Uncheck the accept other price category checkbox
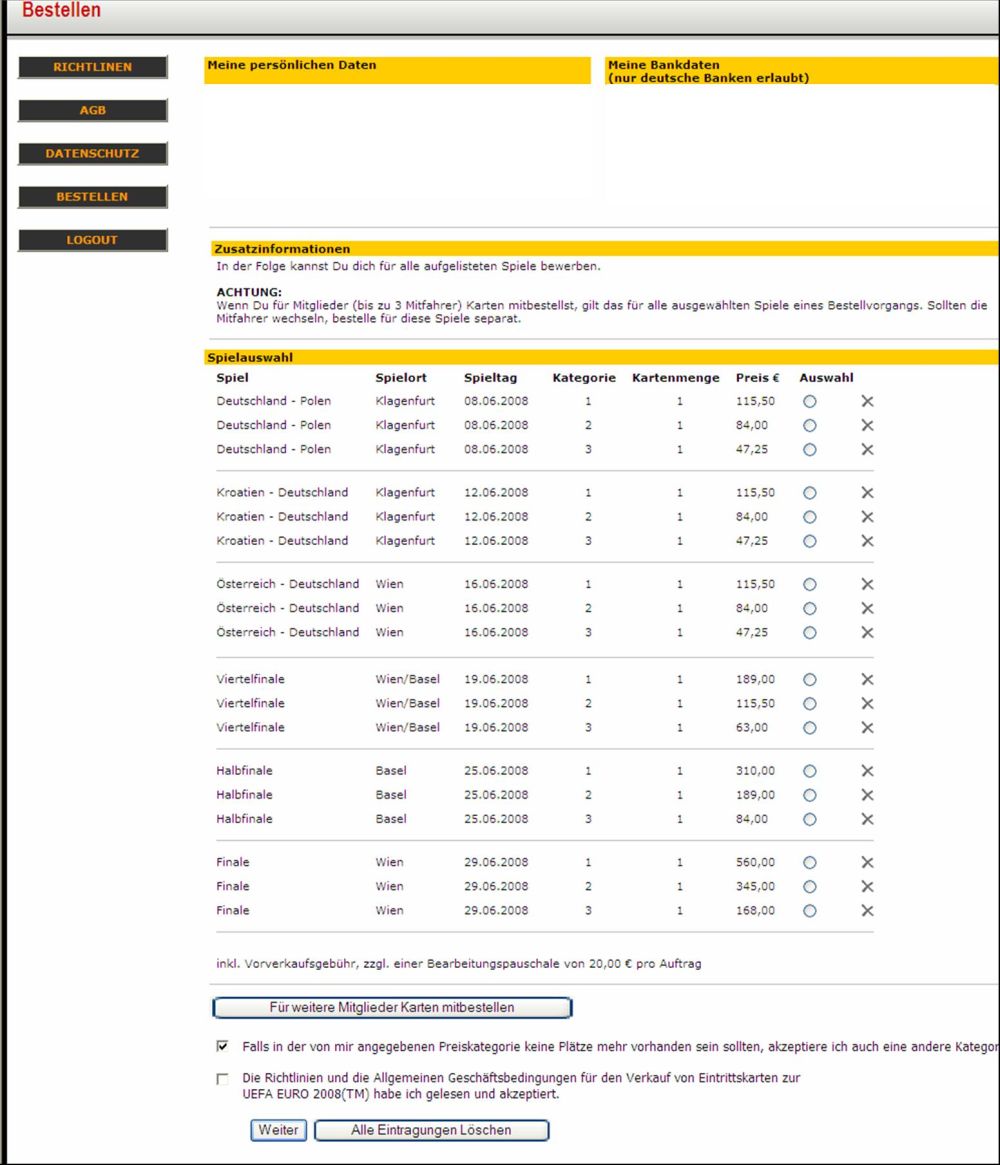 pos(222,1047)
